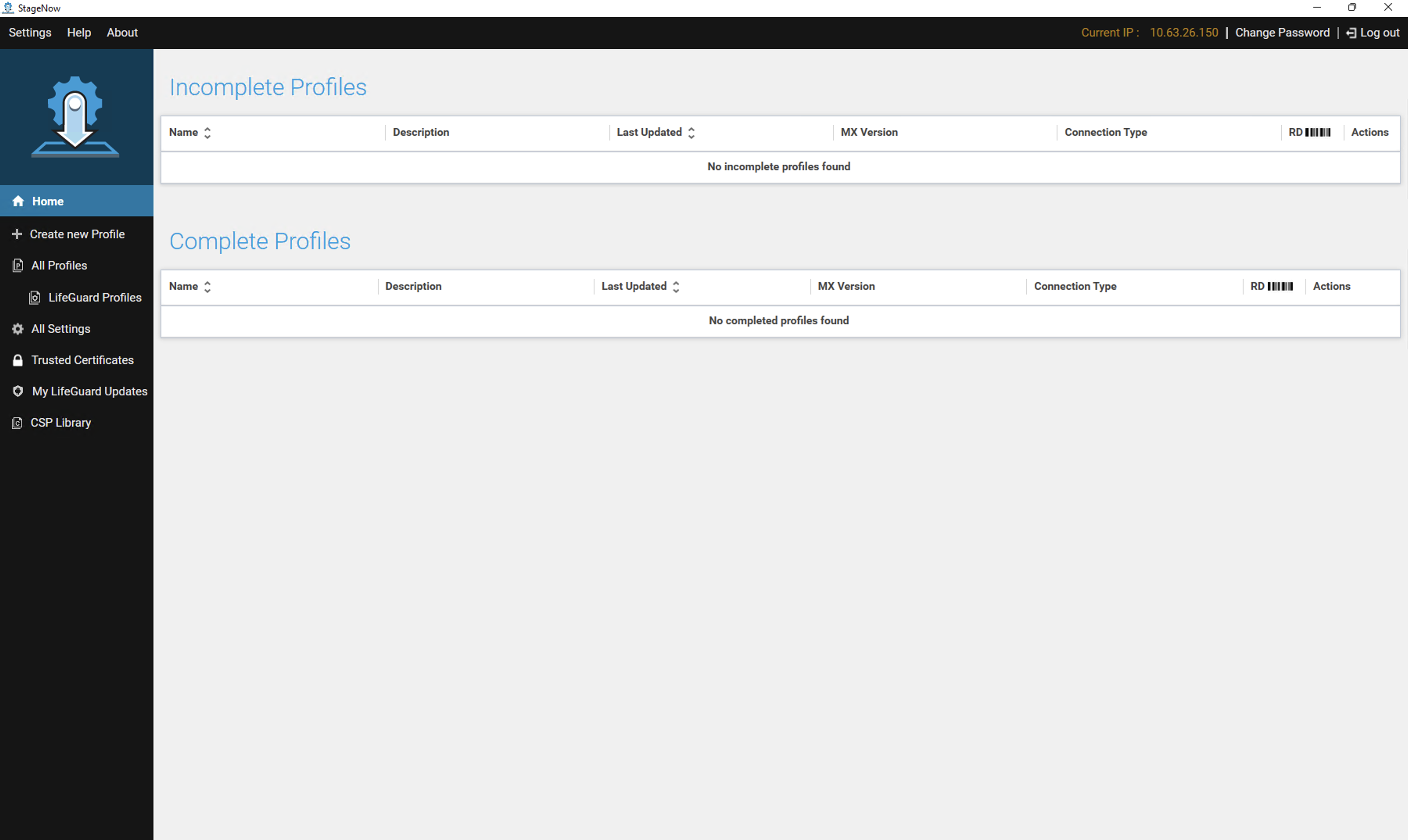Click the Home icon in sidebar
This screenshot has width=1408, height=840.
click(x=18, y=201)
